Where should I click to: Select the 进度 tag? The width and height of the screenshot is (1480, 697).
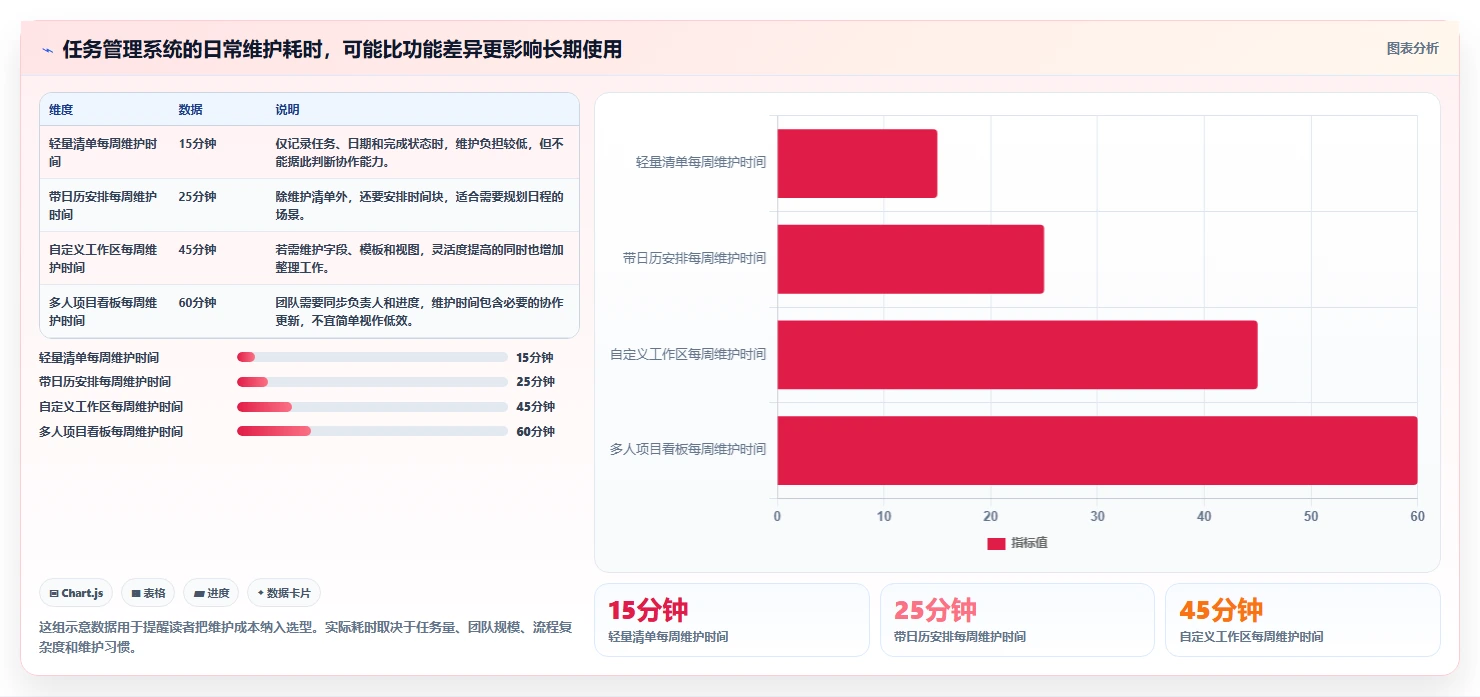(x=212, y=593)
